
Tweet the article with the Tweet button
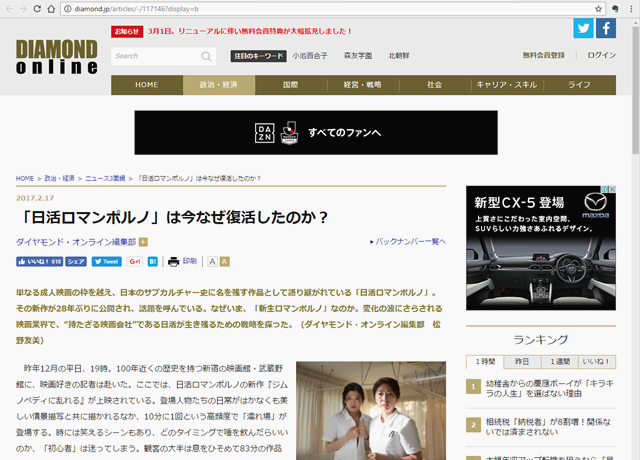click(106, 261)
